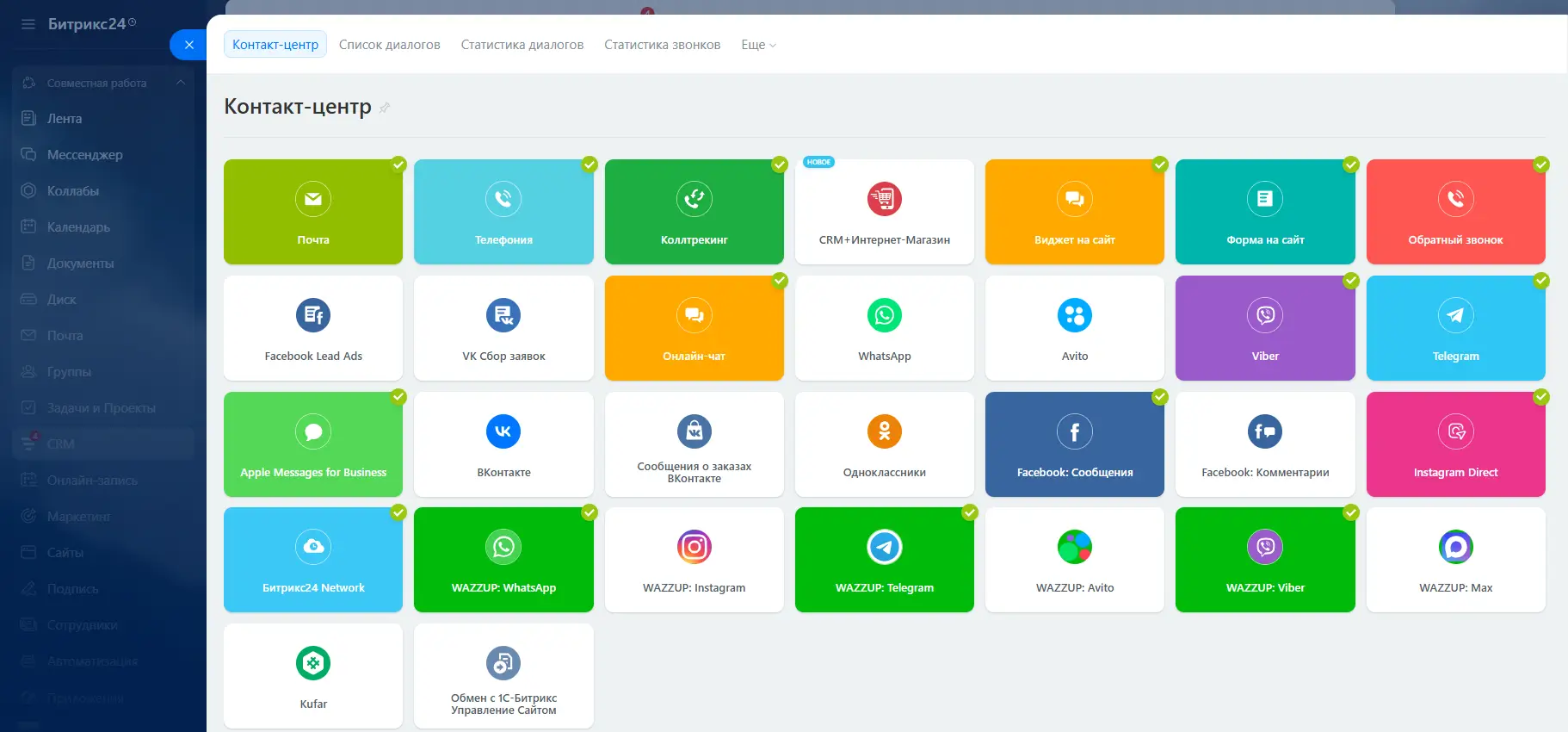Open the Форма на сайт tile

(x=1265, y=212)
